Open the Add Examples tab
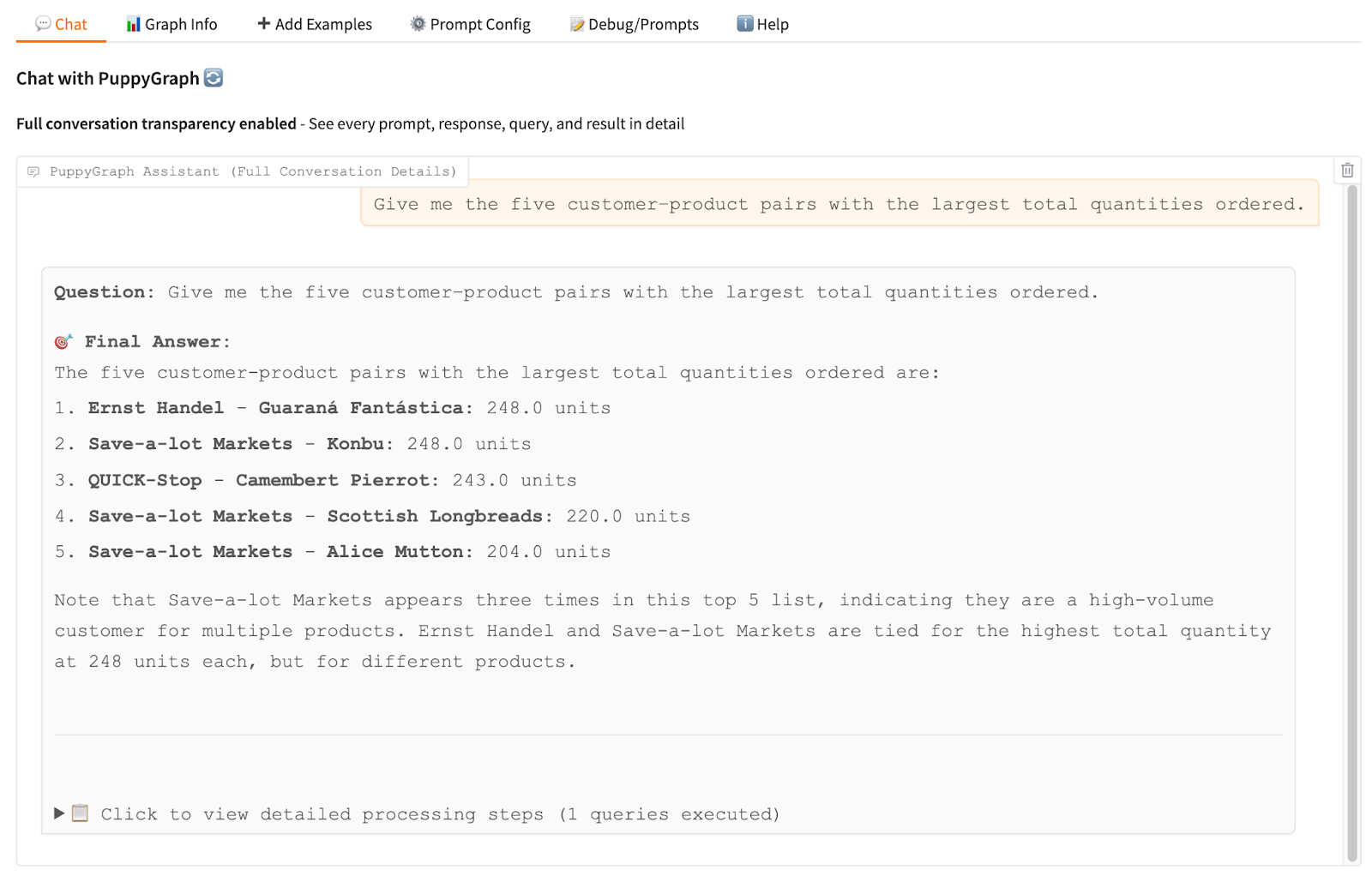Viewport: 1372px width, 876px height. click(315, 24)
